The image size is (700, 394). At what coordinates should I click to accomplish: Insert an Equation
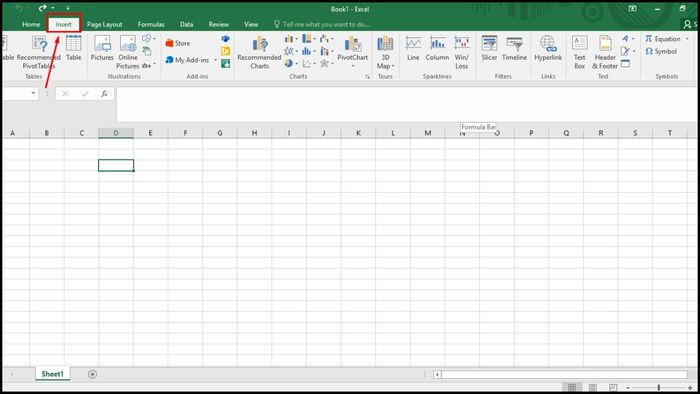point(662,39)
